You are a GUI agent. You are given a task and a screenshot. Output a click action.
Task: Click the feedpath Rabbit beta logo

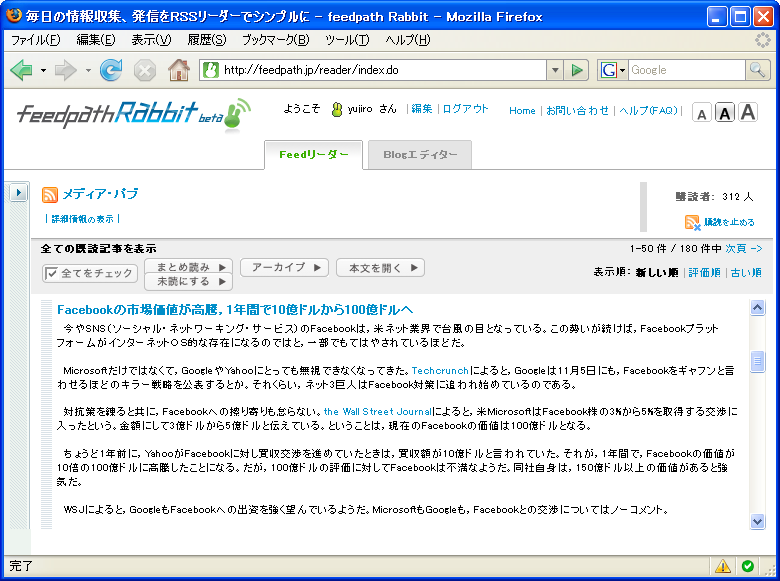[x=134, y=115]
